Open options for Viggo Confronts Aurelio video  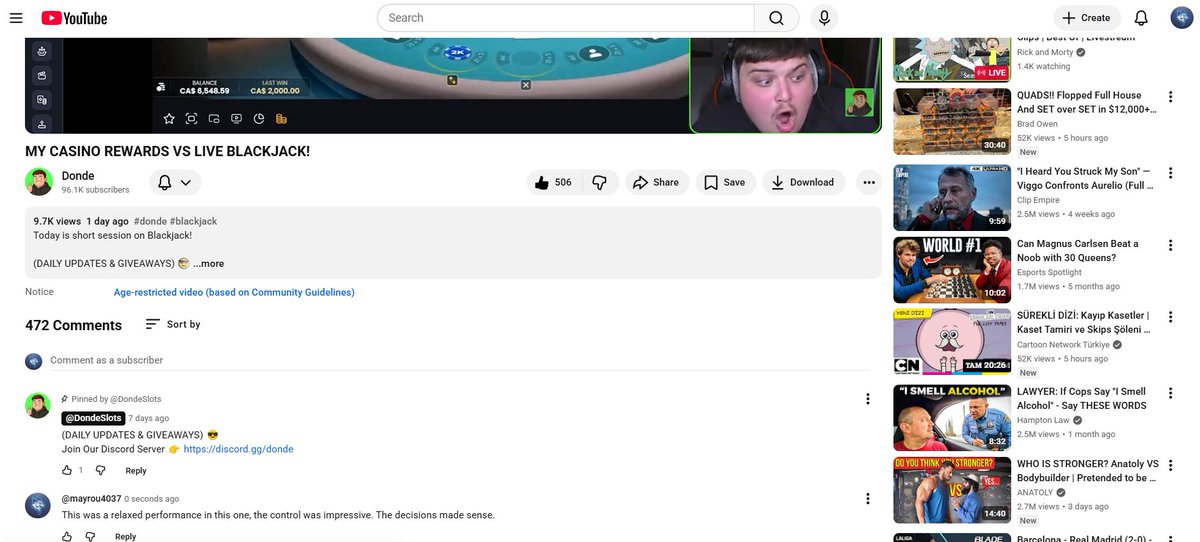(1171, 172)
